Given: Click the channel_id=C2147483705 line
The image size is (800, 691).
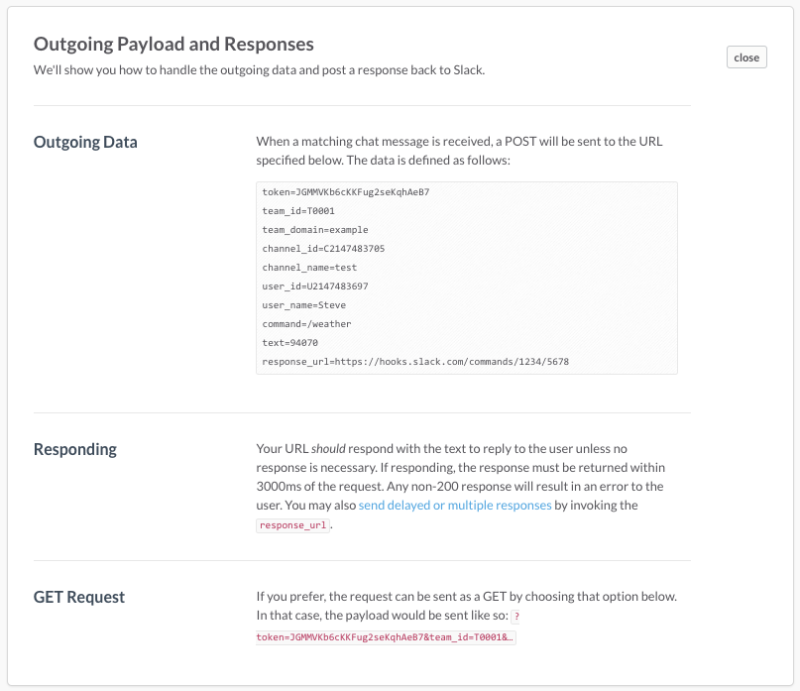Looking at the screenshot, I should tap(323, 249).
